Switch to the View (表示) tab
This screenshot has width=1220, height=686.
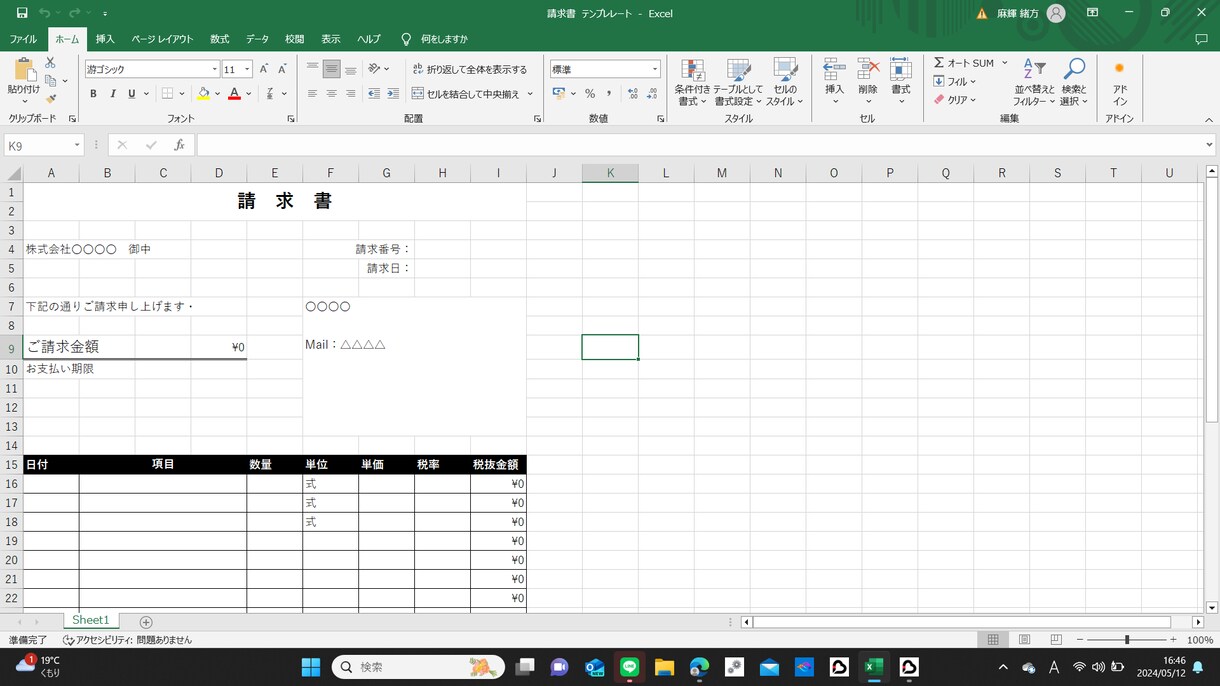pos(330,39)
